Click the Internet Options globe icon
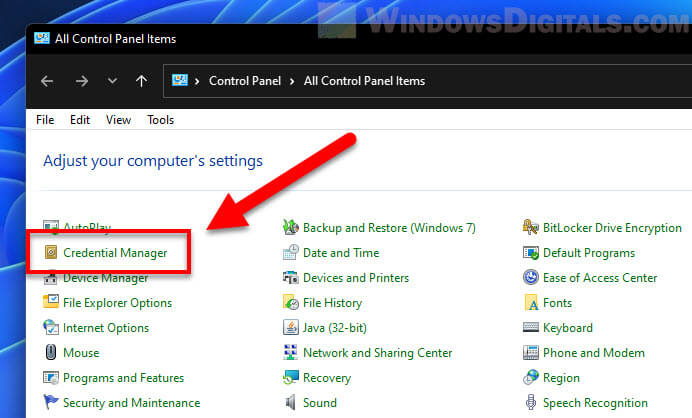692x418 pixels. tap(51, 328)
